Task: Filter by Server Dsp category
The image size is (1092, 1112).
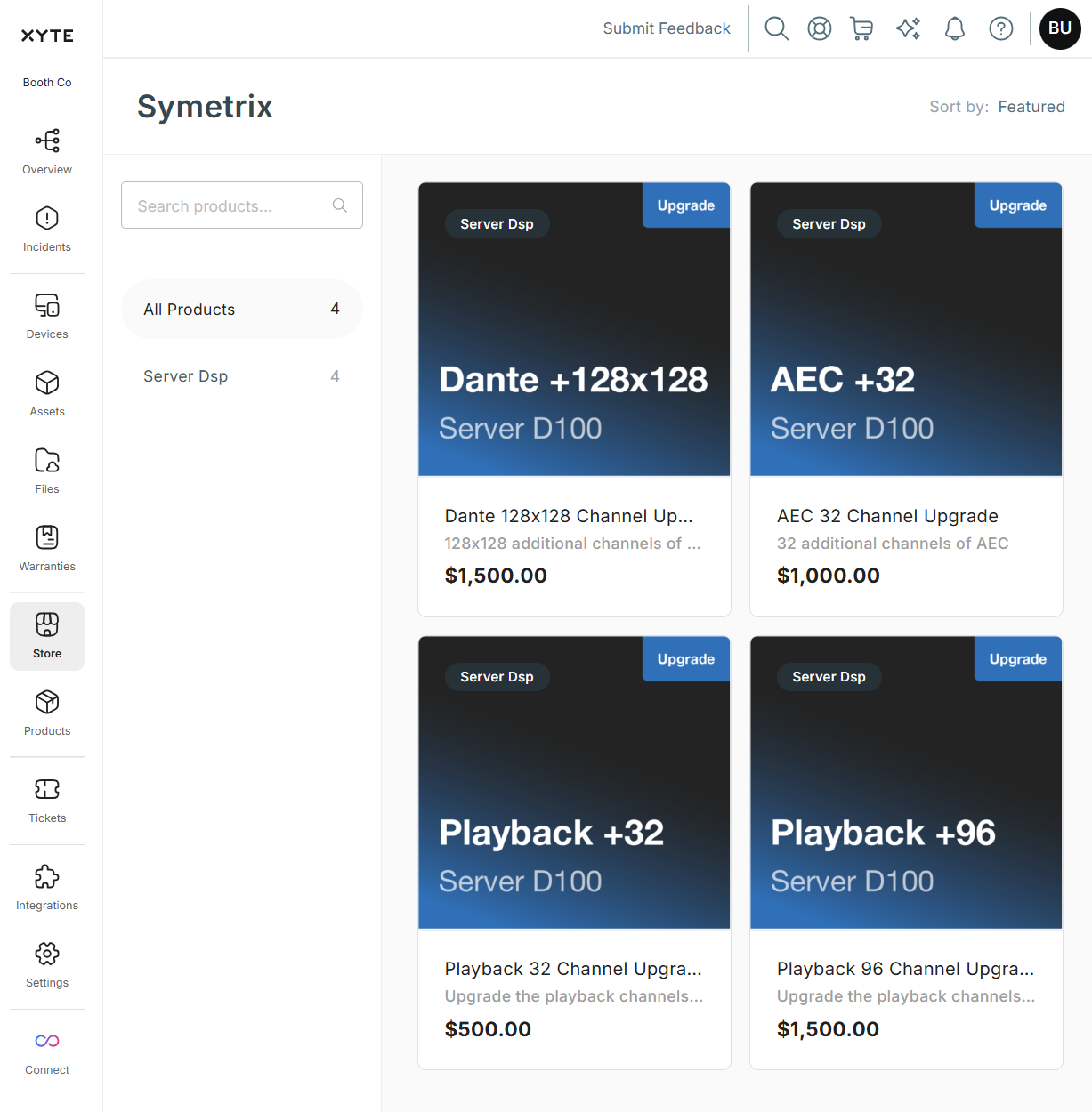Action: [x=242, y=376]
